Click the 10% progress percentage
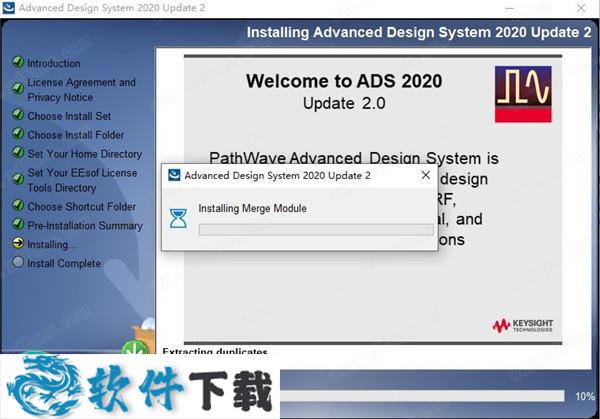 click(585, 396)
